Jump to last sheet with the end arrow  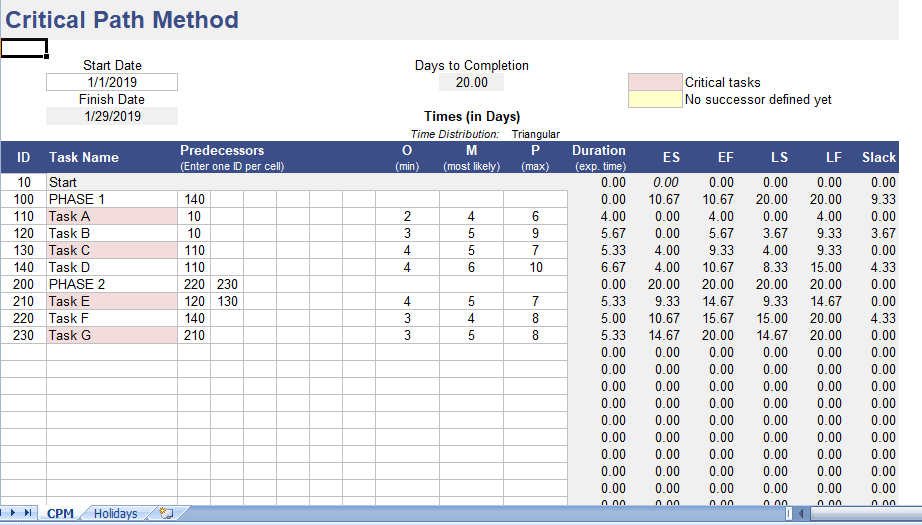pyautogui.click(x=28, y=513)
